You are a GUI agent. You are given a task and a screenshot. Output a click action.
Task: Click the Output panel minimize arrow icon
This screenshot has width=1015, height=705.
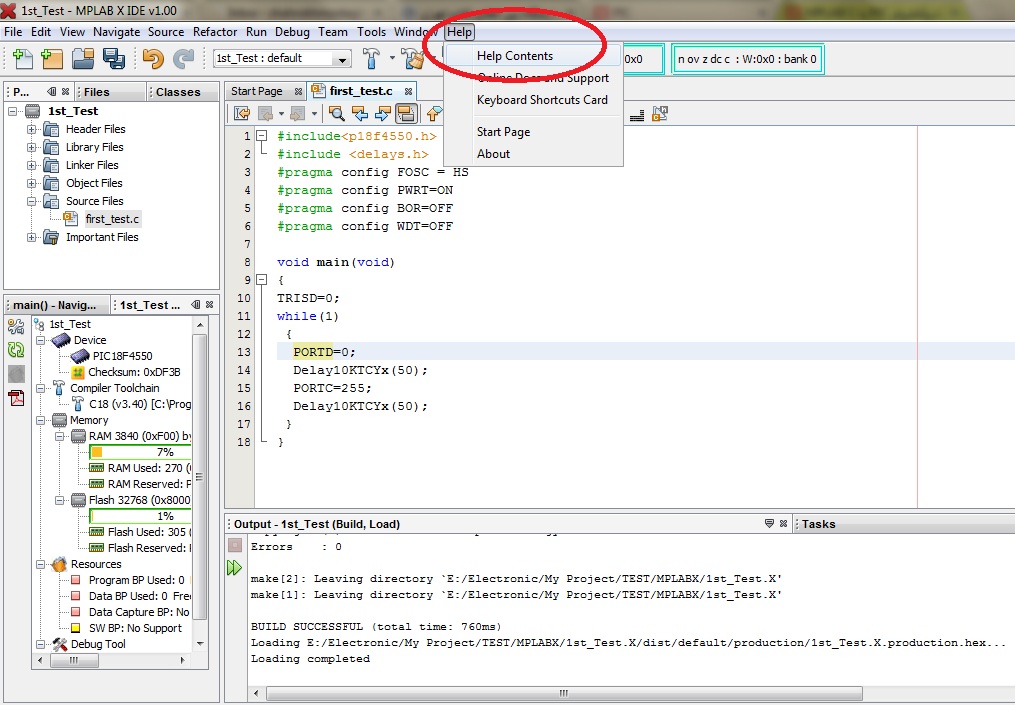point(769,523)
